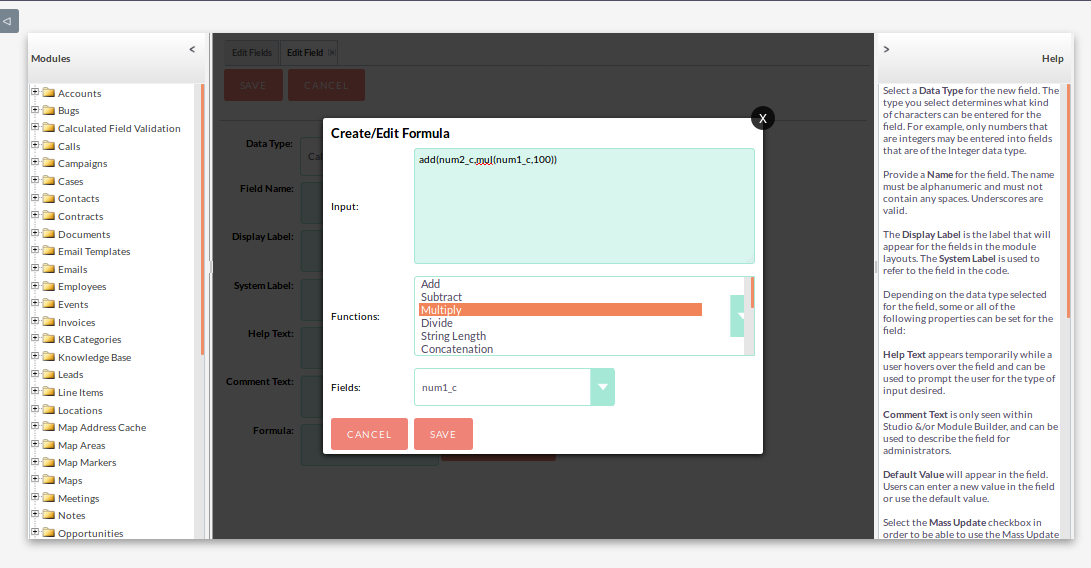Select Divide in the Functions list

(437, 323)
